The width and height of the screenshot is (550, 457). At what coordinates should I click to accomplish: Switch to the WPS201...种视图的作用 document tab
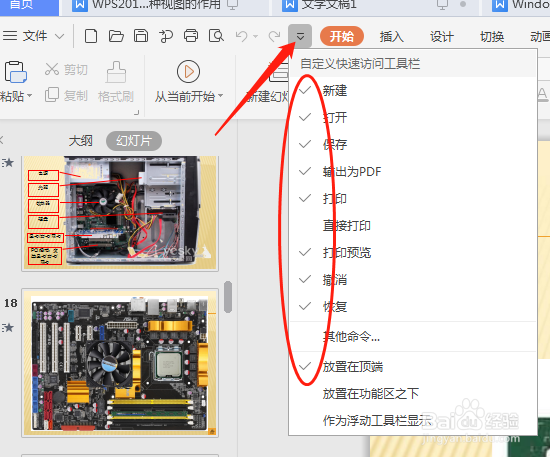pyautogui.click(x=156, y=5)
